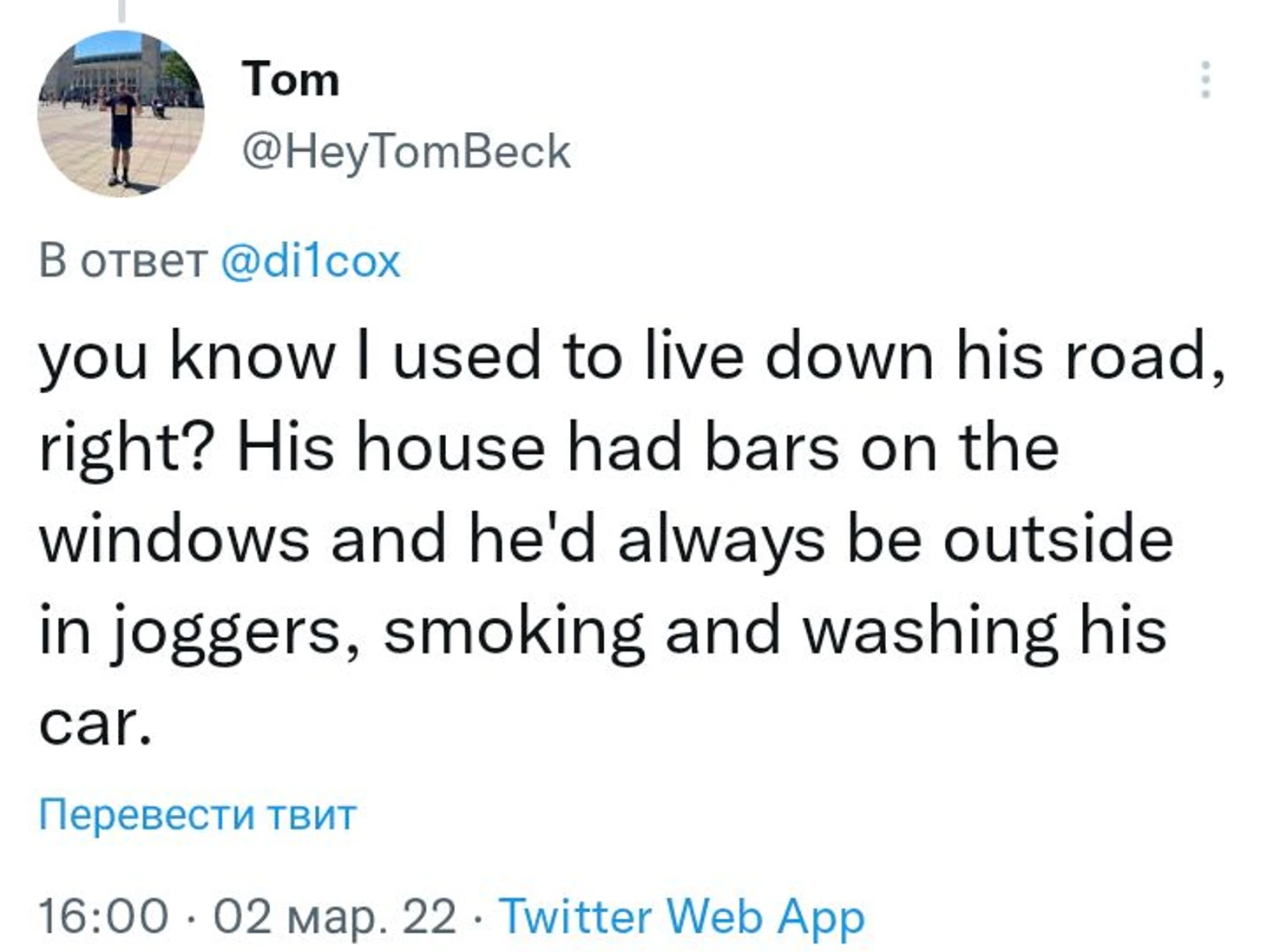1267x952 pixels.
Task: Click "Перевести твит" to translate tweet
Action: pos(198,814)
